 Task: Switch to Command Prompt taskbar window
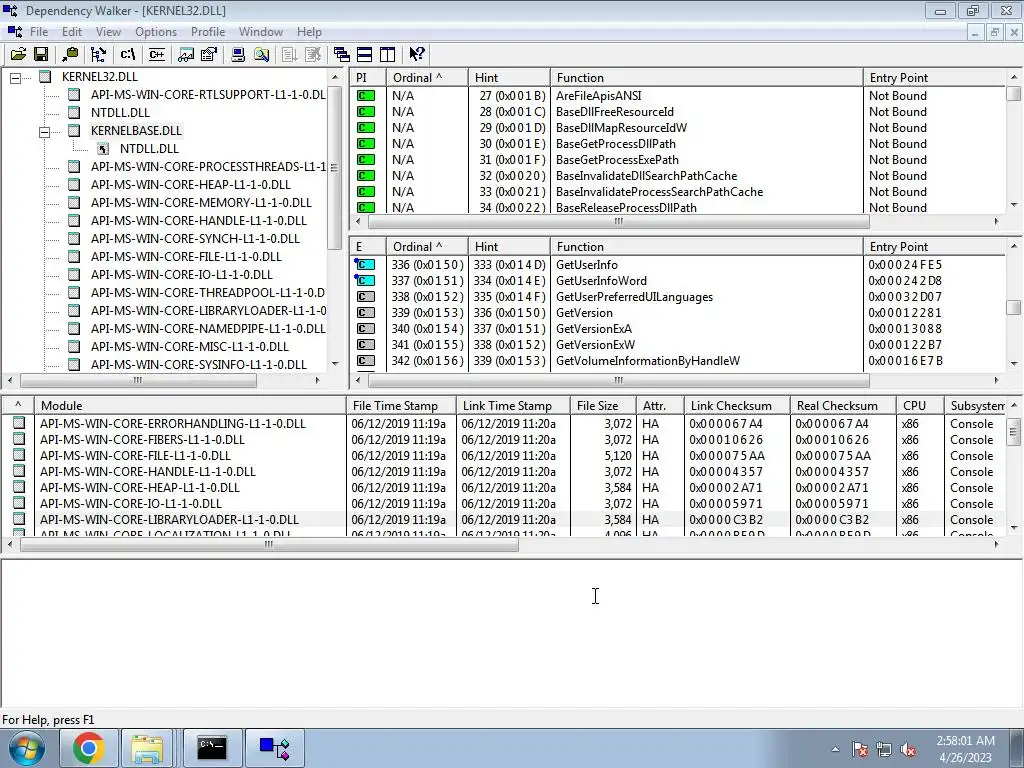coord(212,748)
